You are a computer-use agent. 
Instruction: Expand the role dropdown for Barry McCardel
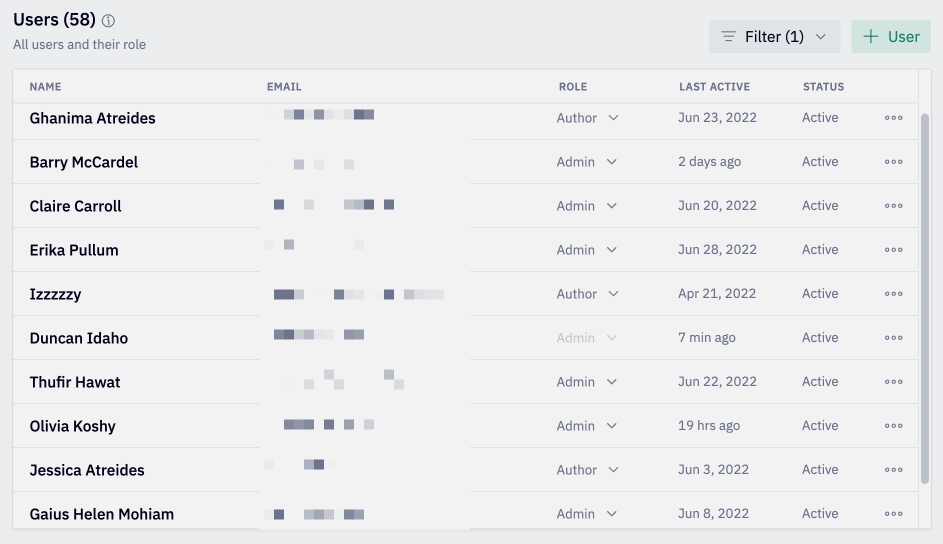[x=586, y=162]
